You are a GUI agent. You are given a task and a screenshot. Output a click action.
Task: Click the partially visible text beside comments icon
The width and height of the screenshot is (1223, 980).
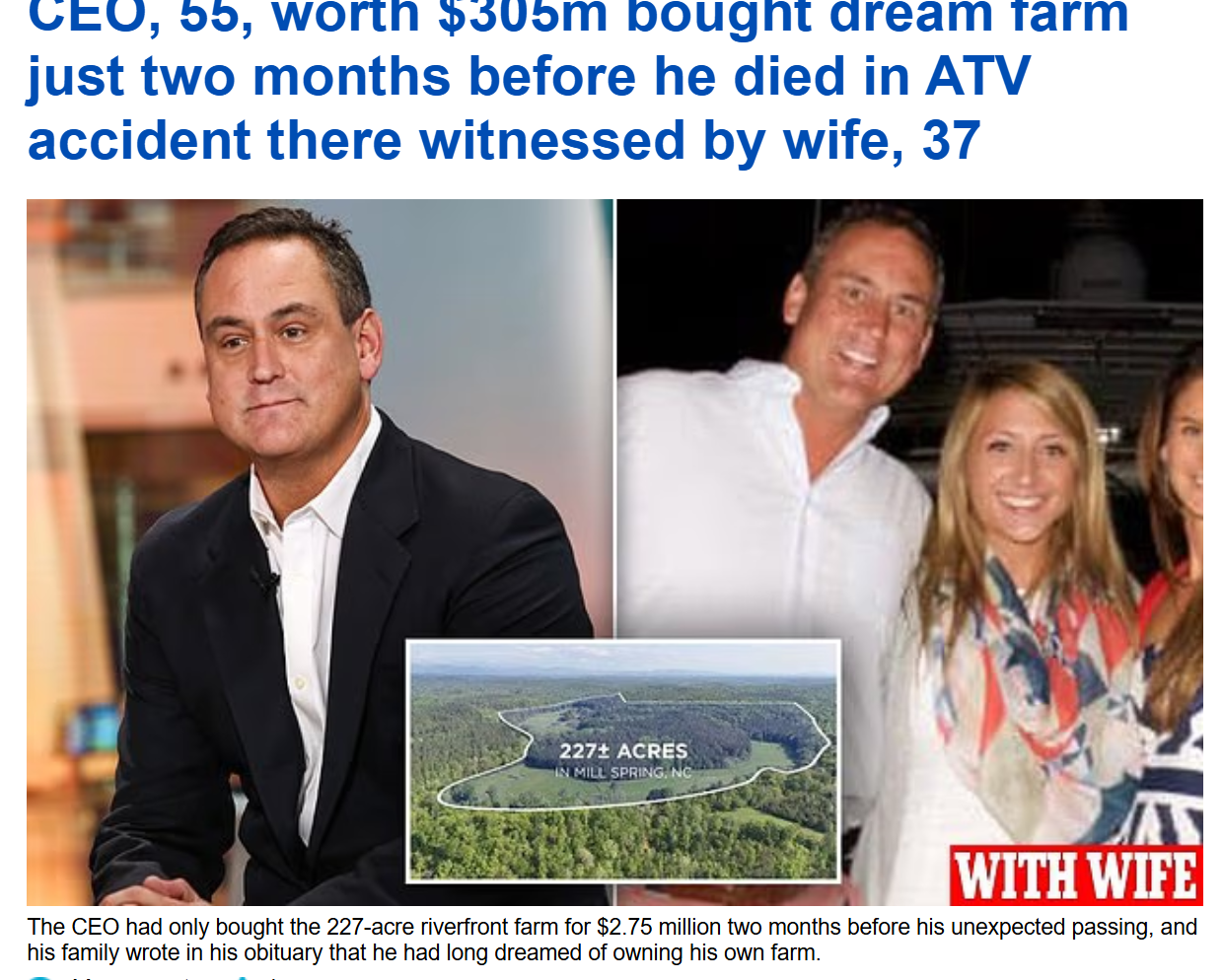click(138, 977)
